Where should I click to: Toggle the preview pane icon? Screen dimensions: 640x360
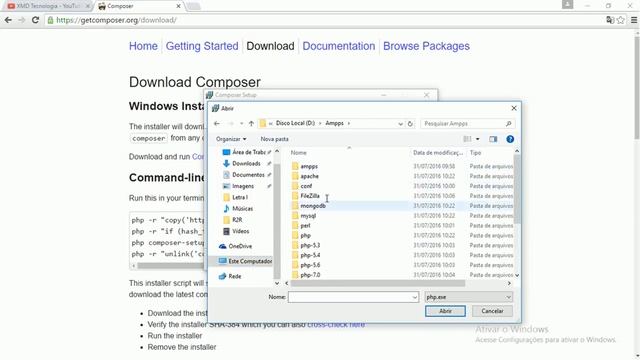tap(493, 139)
